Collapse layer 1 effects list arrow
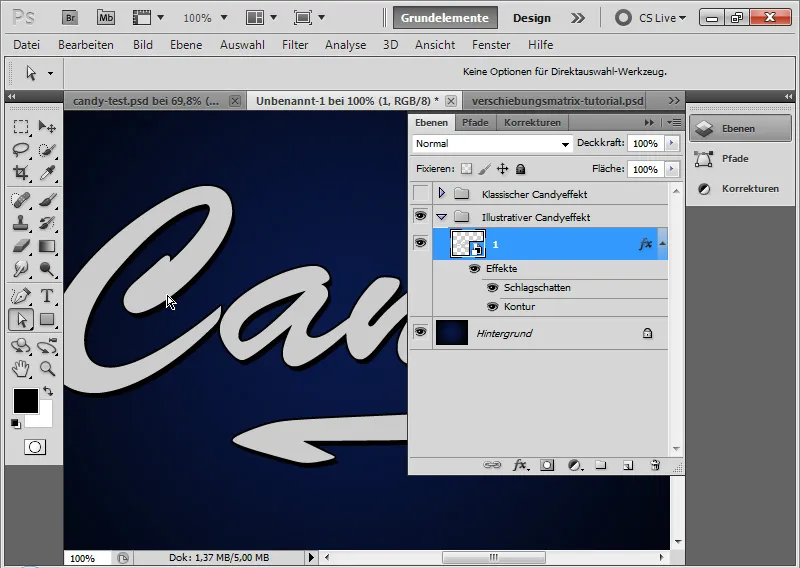Screen dimensions: 800x568 [x=662, y=244]
